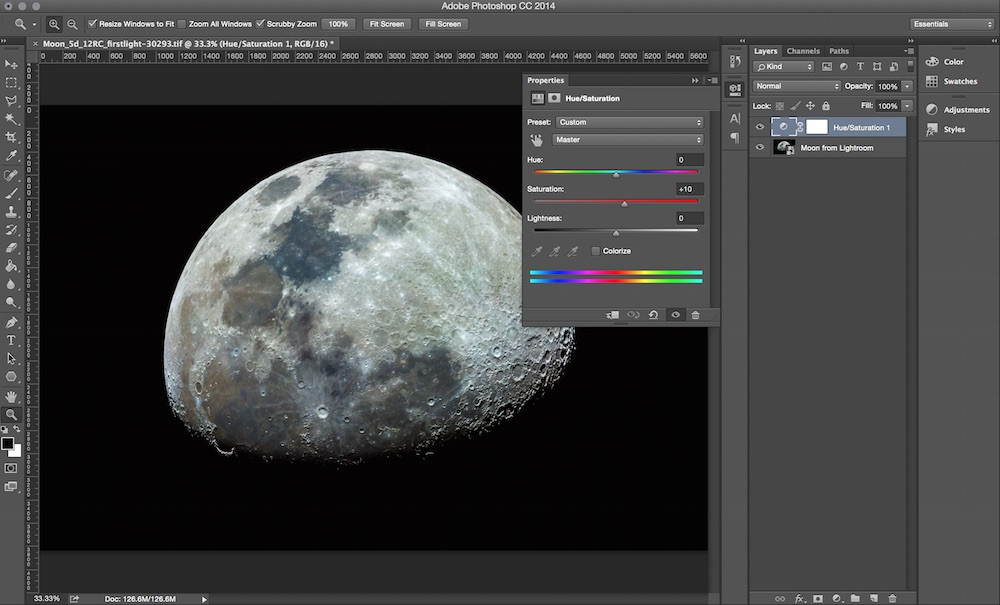Delete the adjustment layer via trash icon in Properties

click(x=695, y=315)
